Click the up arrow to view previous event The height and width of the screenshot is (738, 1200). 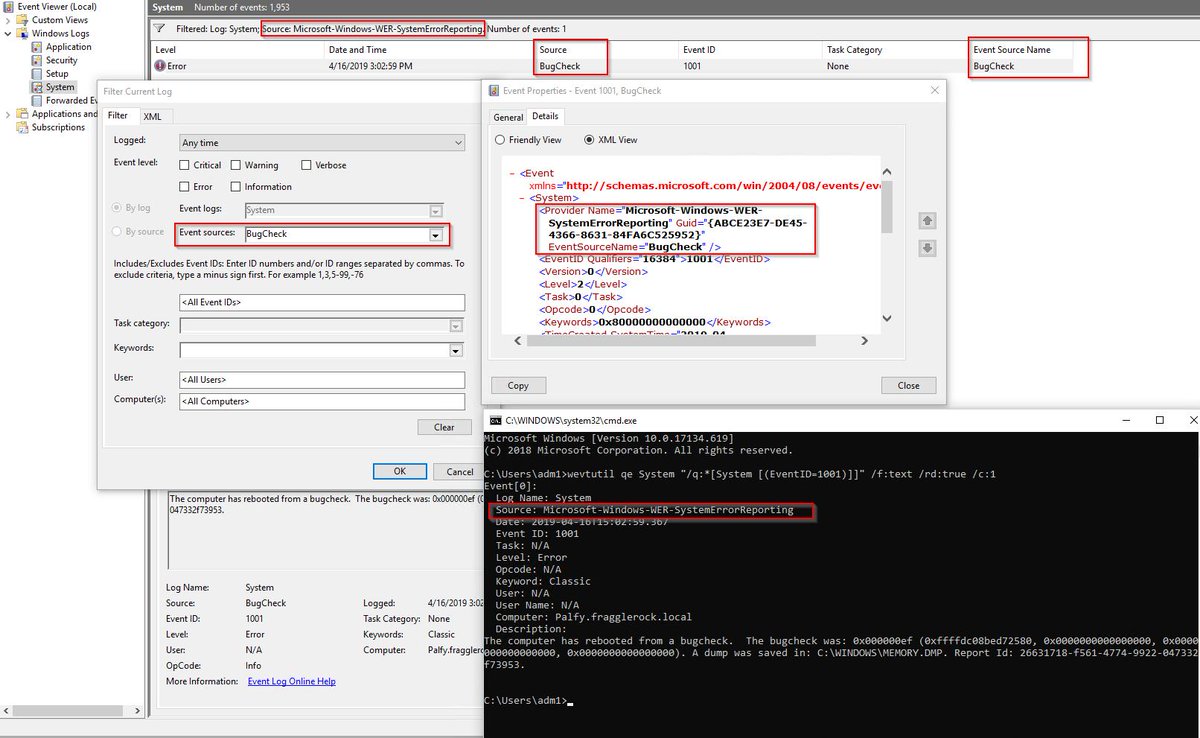[x=927, y=220]
